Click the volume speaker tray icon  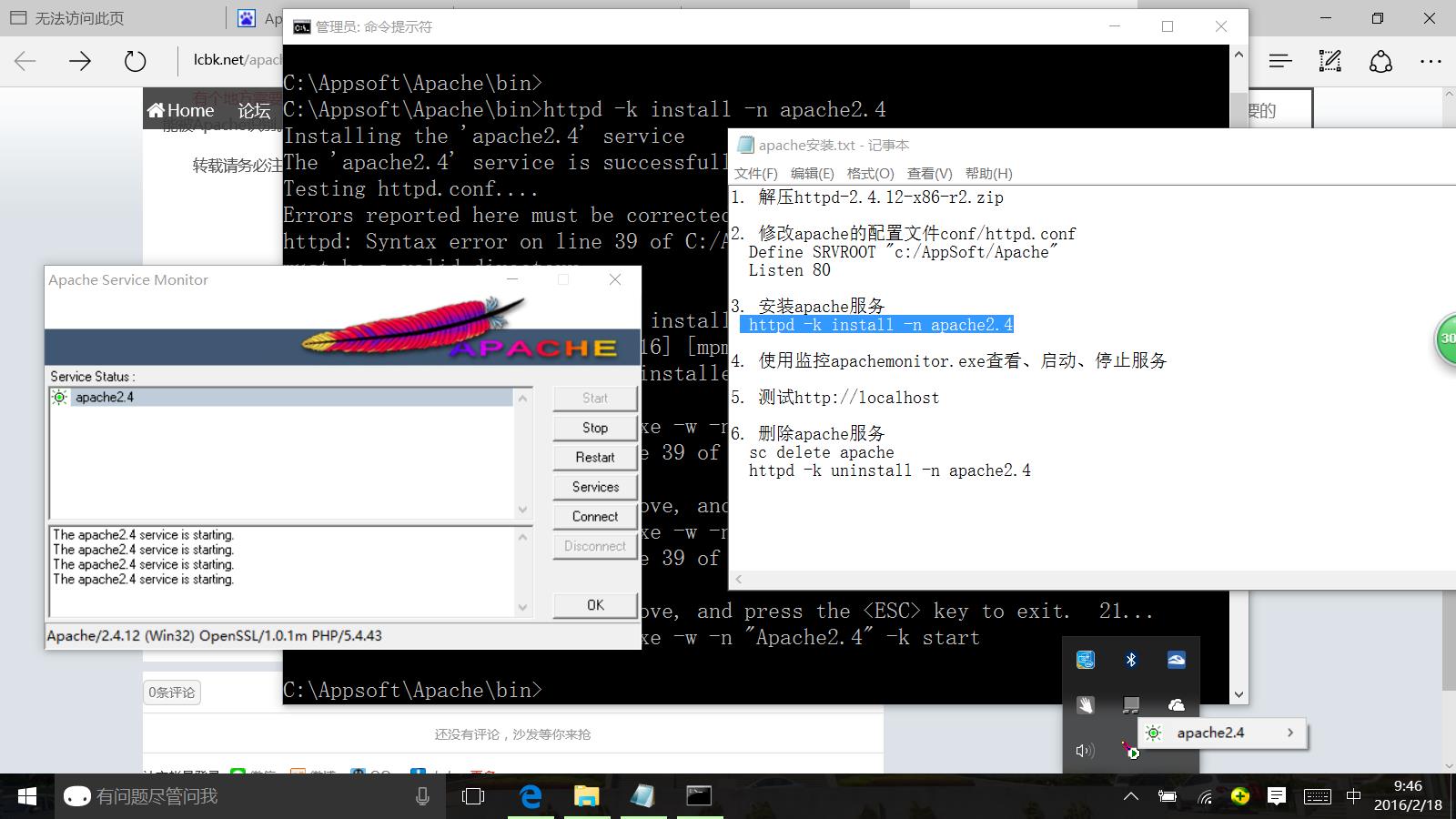pos(1084,751)
